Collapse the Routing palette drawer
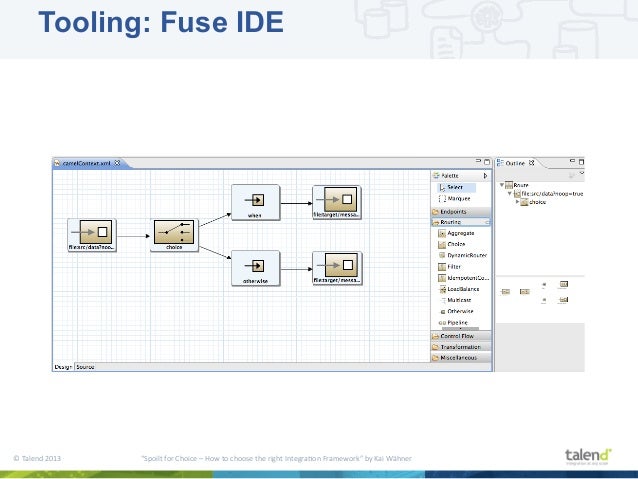The image size is (638, 479). click(x=461, y=222)
